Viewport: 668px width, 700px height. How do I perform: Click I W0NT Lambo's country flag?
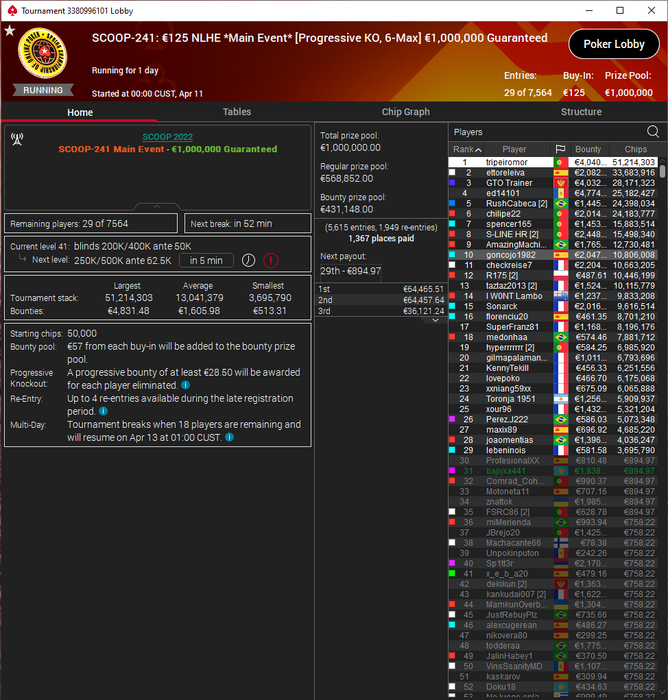tap(560, 296)
